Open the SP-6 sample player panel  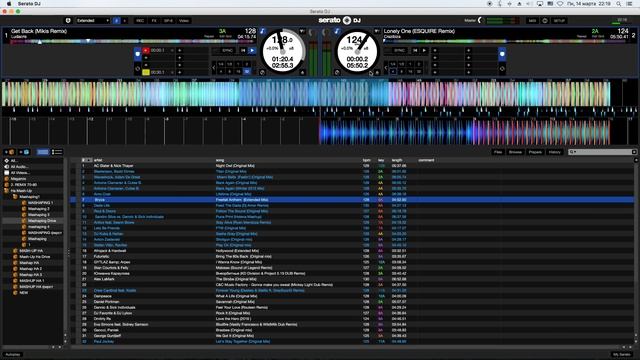tap(168, 20)
